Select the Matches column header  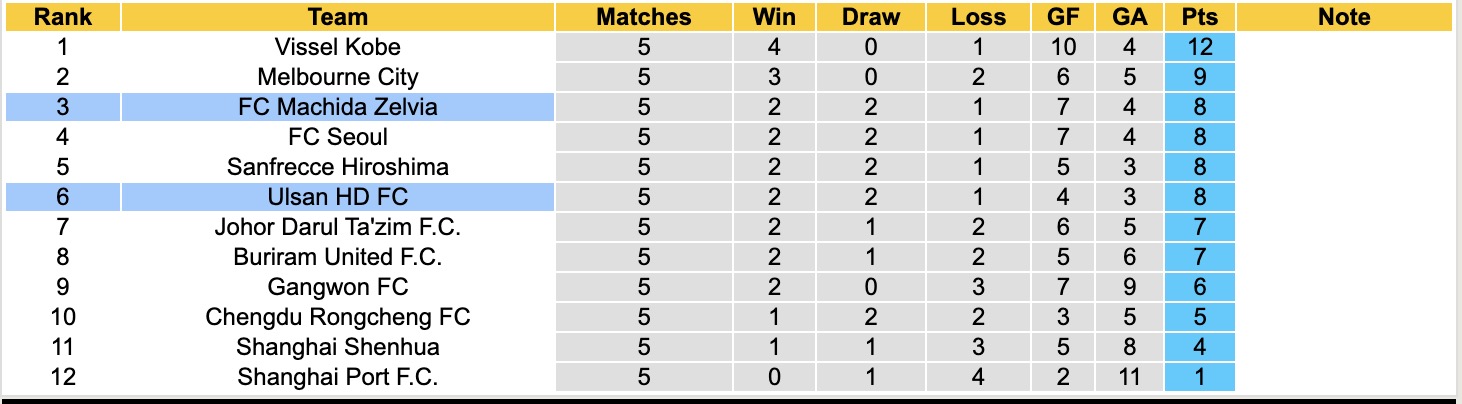tap(643, 17)
